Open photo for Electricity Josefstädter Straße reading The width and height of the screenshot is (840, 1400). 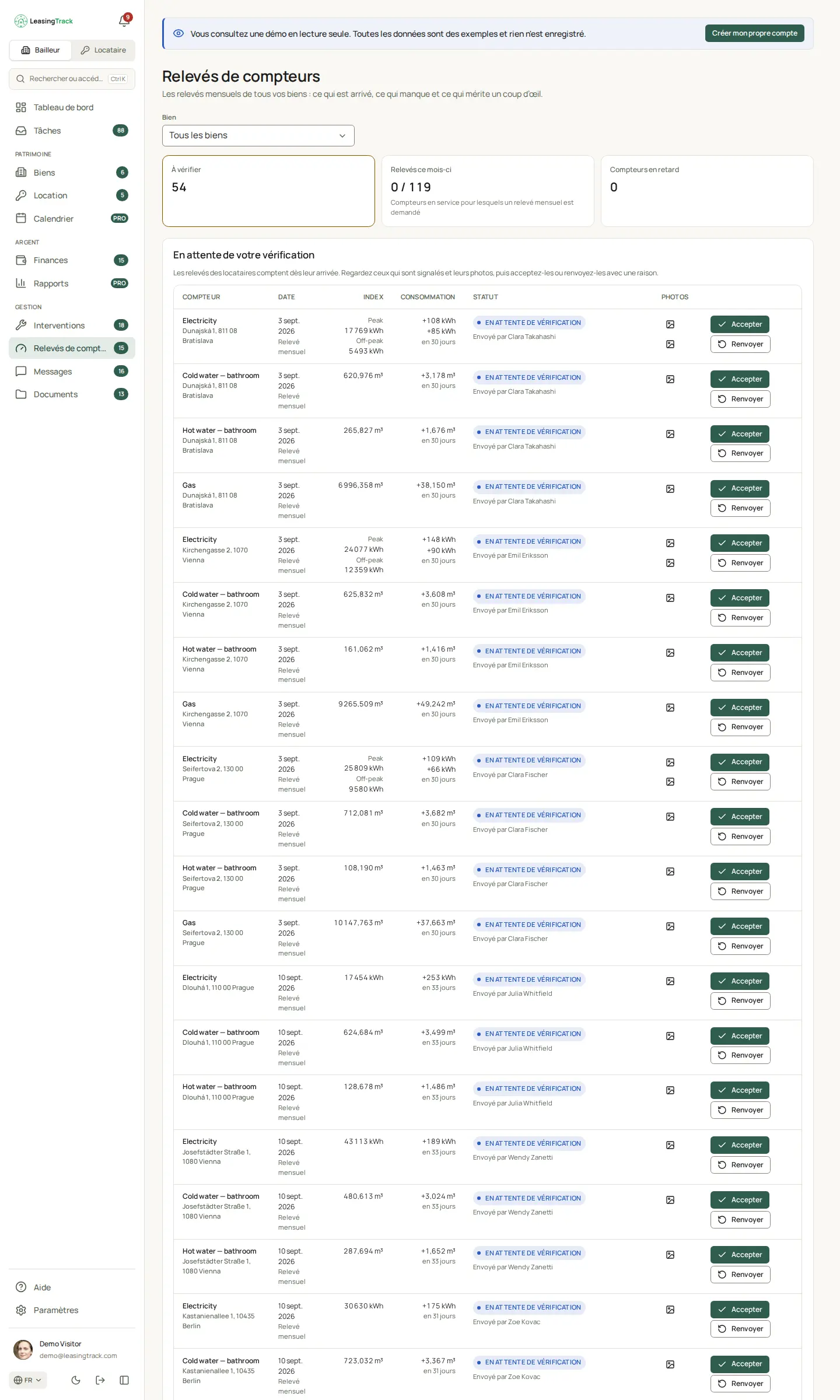tap(670, 1145)
